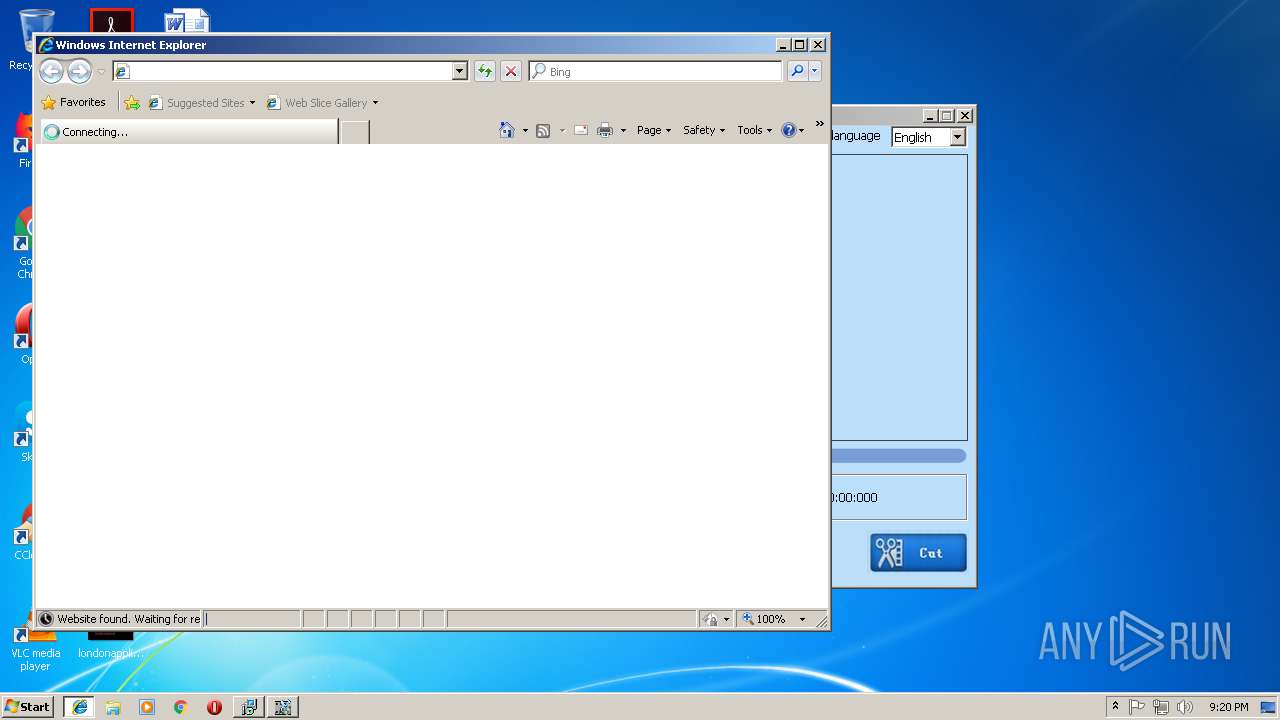Run search with the magnifier button
The image size is (1280, 720).
[797, 71]
